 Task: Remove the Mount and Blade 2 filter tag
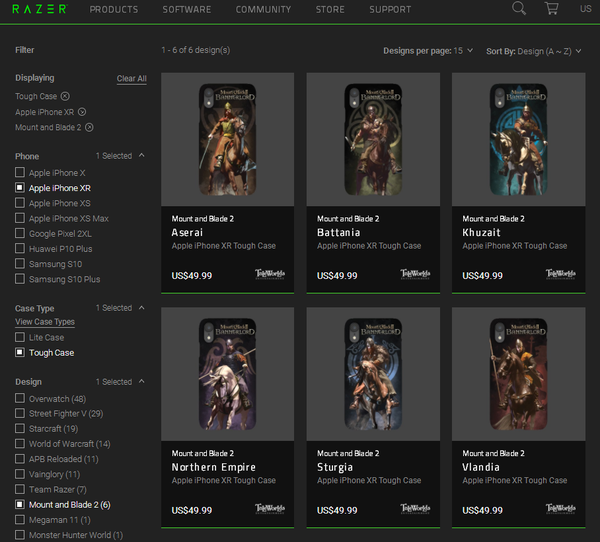click(x=89, y=127)
